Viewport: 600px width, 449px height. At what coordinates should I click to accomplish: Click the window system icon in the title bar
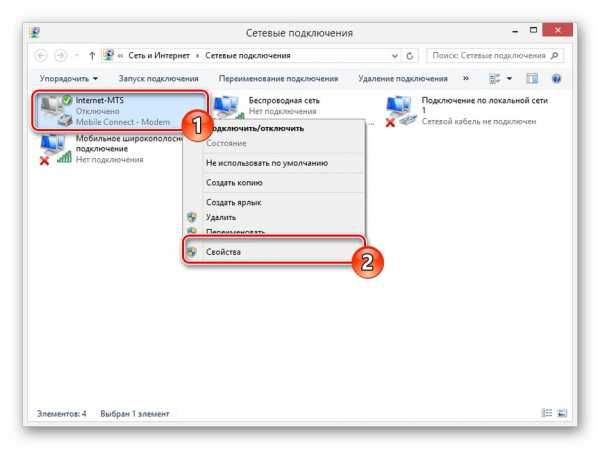pyautogui.click(x=35, y=32)
